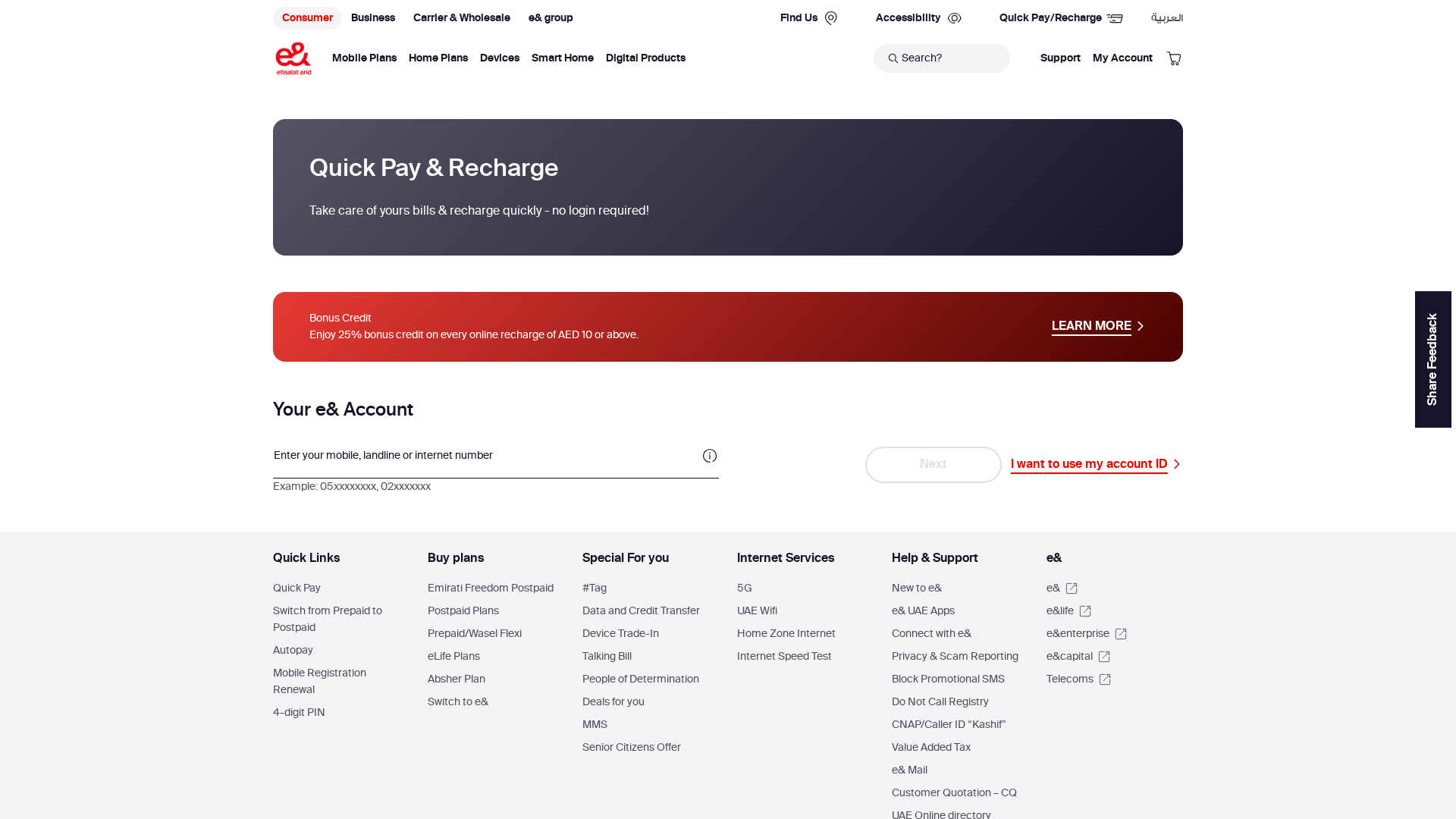
Task: Open Talking Bill link
Action: (607, 657)
